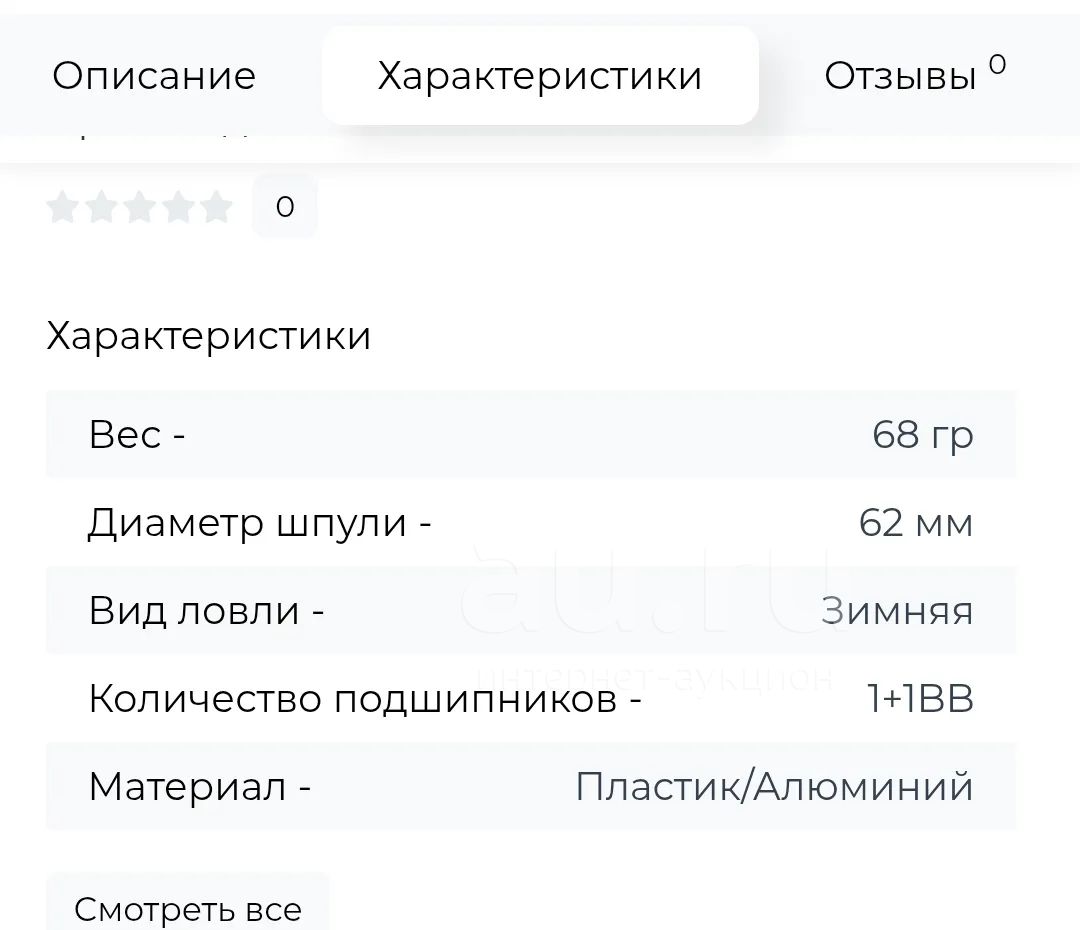Click the fourth rating star
Screen dimensions: 1080x930
coord(178,207)
